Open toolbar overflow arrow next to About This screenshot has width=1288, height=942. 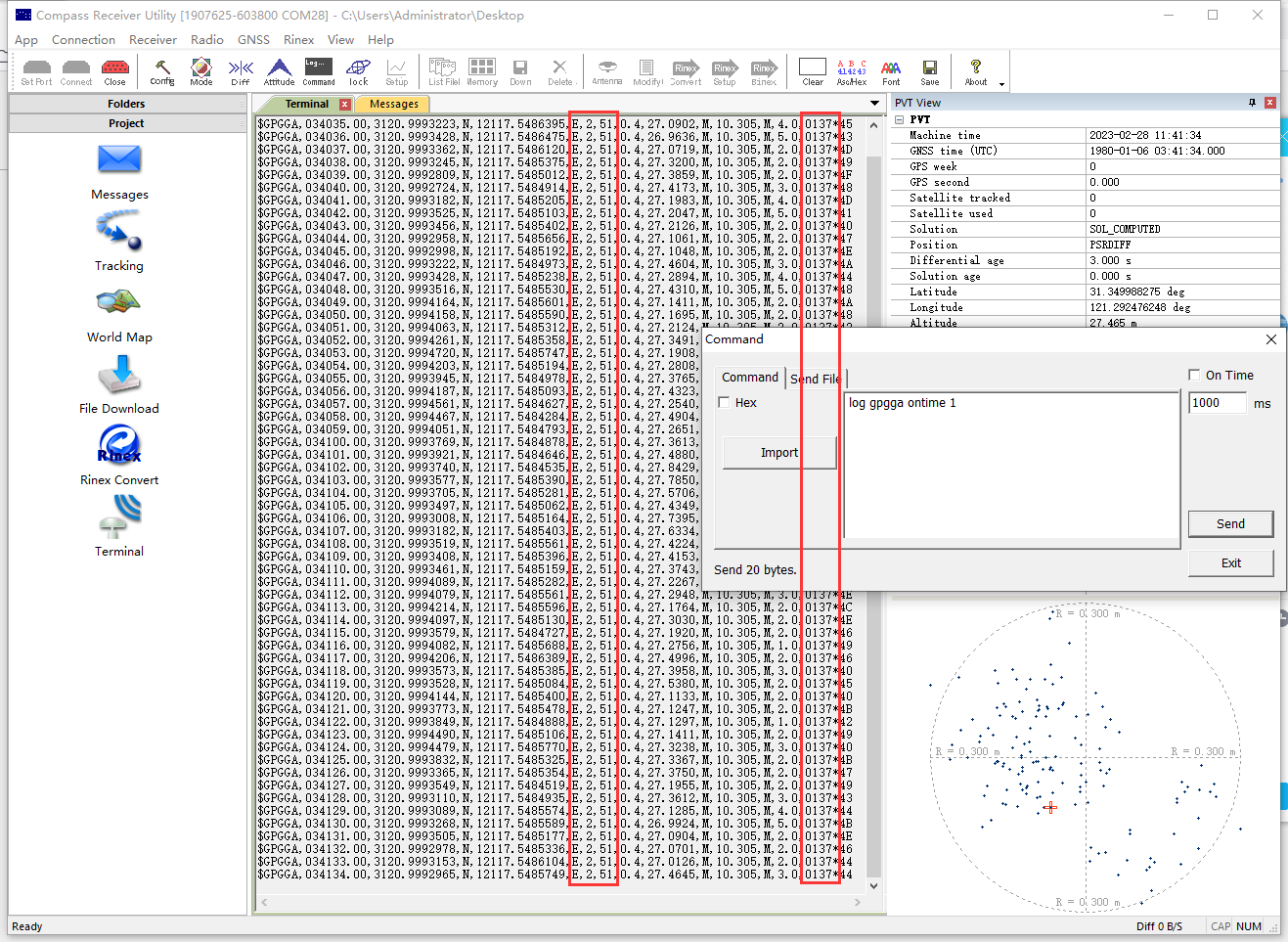1002,84
